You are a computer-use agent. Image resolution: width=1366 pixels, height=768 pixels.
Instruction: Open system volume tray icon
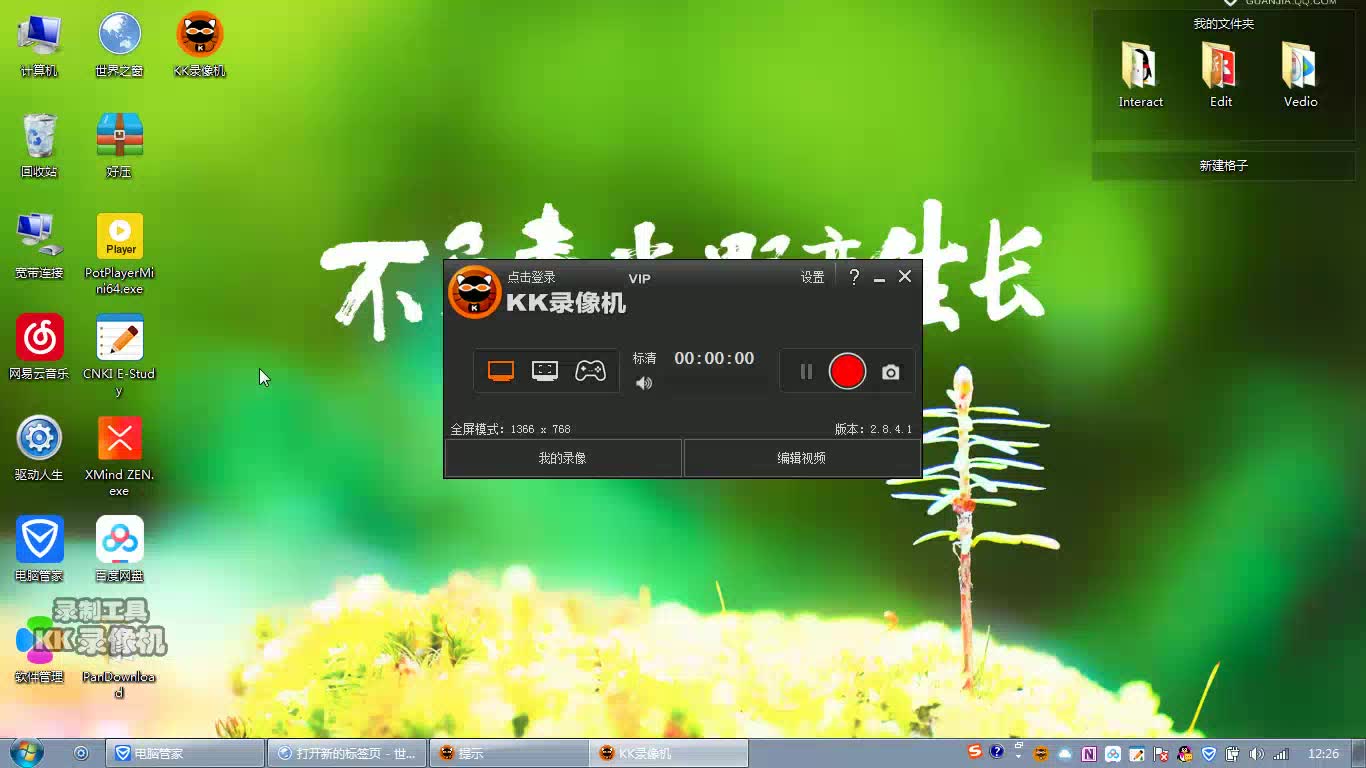1256,754
